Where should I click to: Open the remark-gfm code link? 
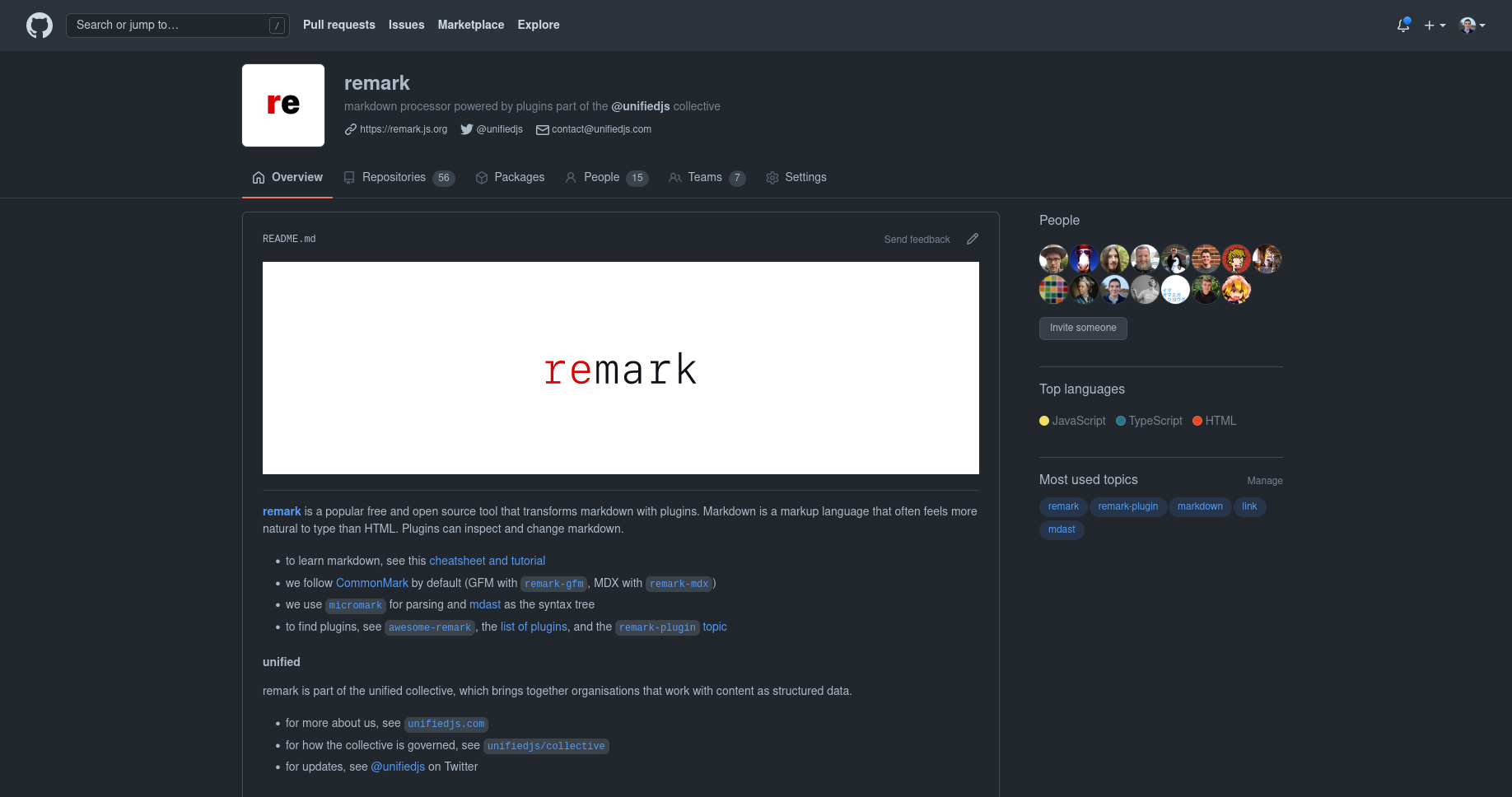(x=553, y=584)
